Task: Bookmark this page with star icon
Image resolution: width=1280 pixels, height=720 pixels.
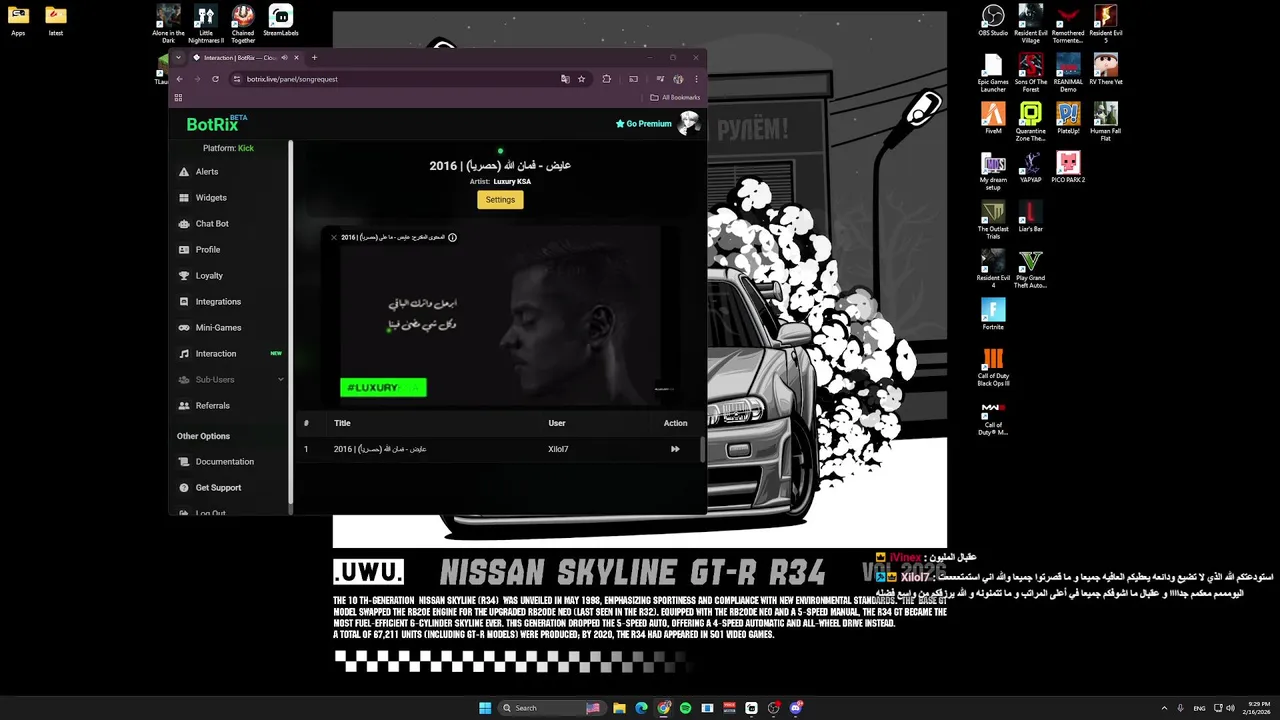Action: point(581,79)
